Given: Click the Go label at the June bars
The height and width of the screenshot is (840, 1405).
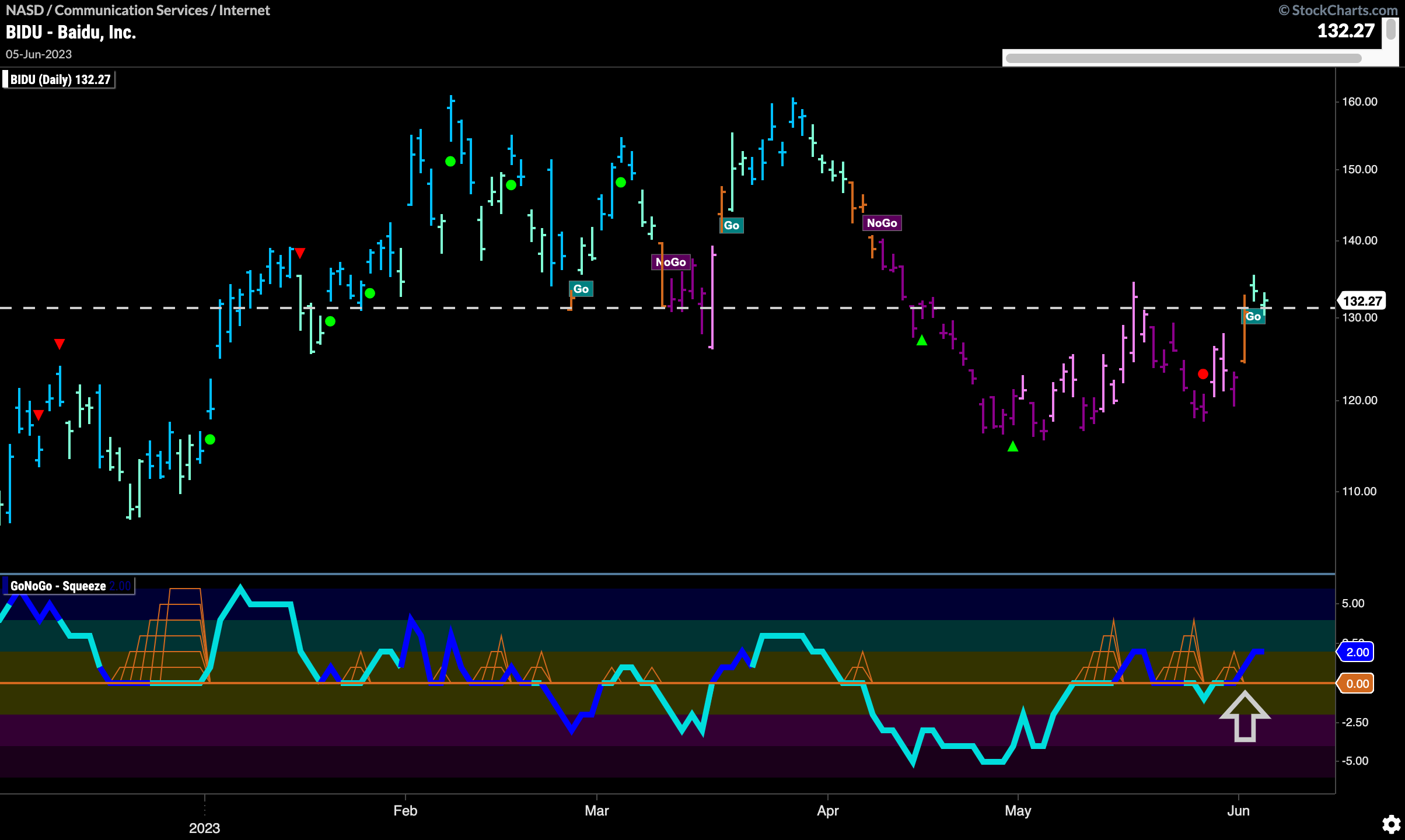Looking at the screenshot, I should coord(1253,316).
